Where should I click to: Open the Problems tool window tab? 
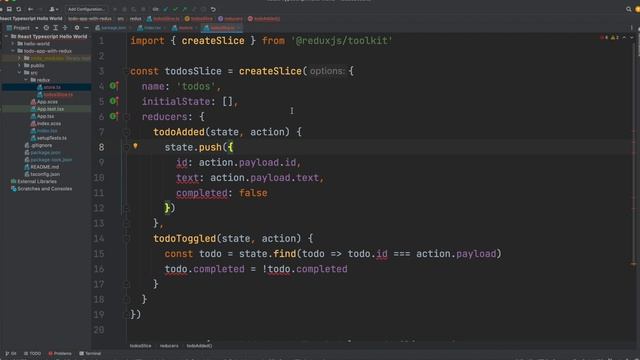(x=60, y=353)
